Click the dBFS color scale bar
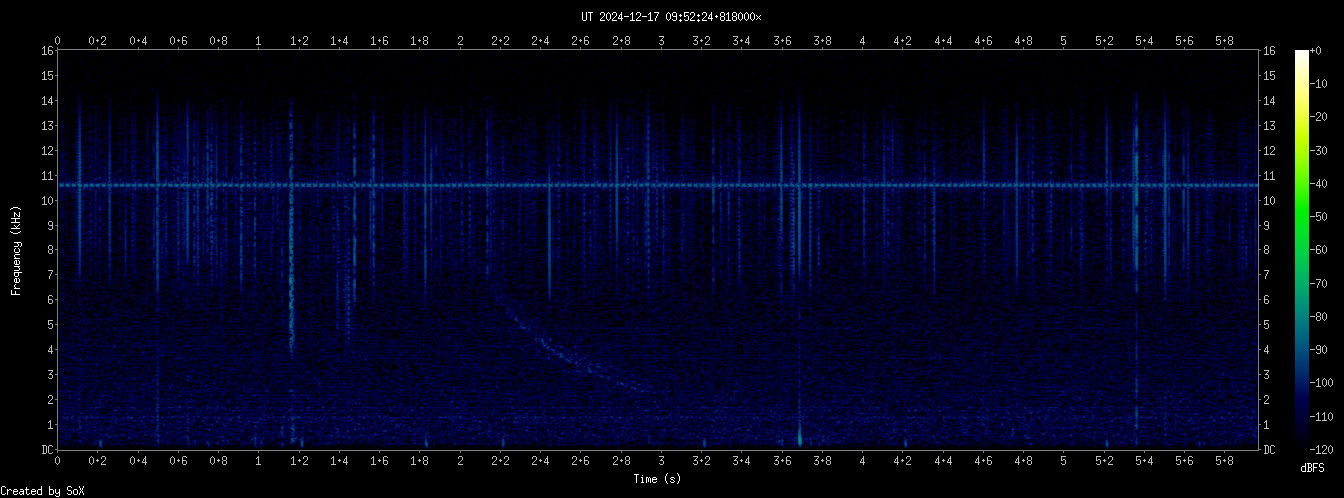This screenshot has height=498, width=1344. [1302, 249]
